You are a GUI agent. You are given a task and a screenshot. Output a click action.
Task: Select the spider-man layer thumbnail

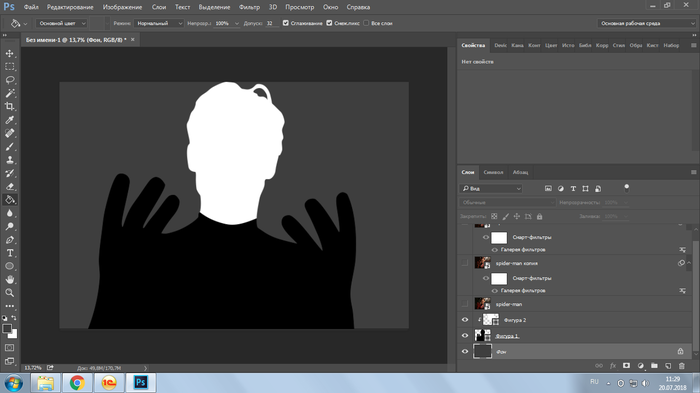482,304
